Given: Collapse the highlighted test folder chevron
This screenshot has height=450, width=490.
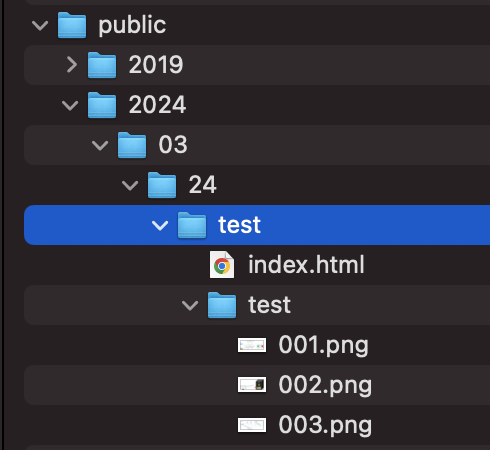Looking at the screenshot, I should (160, 225).
